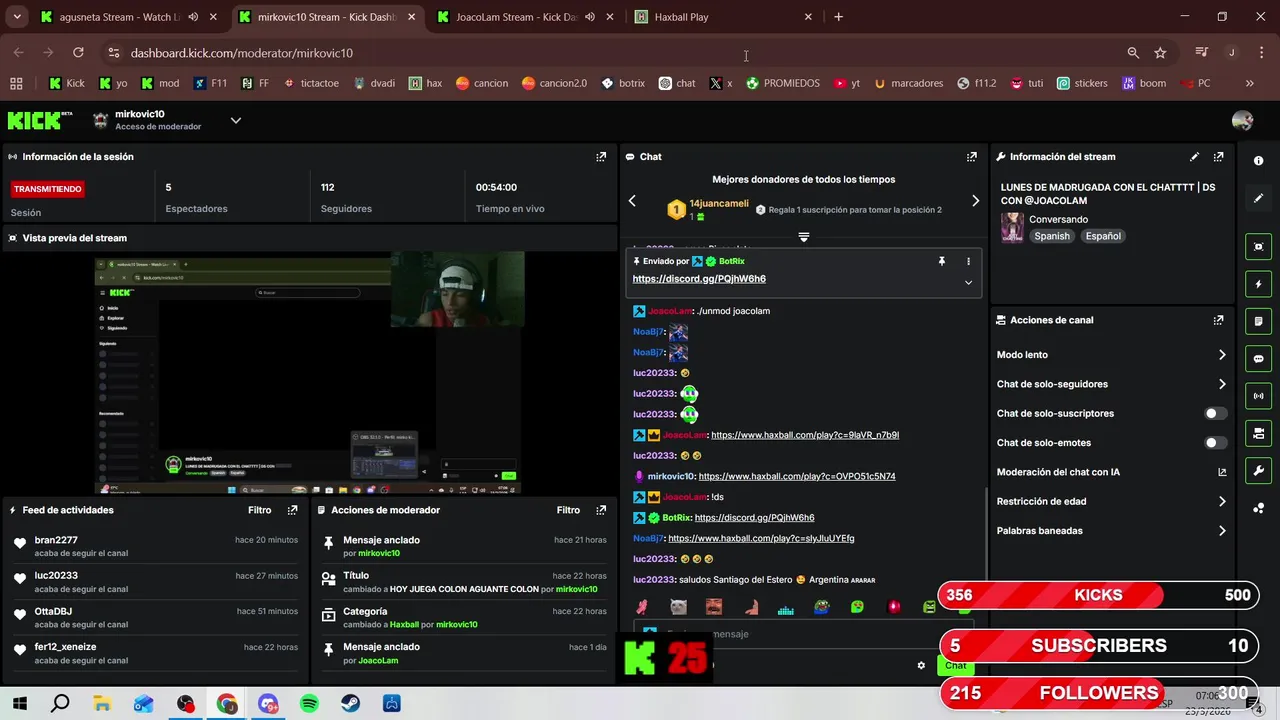1280x720 pixels.
Task: Collapse the pinned message chevron
Action: (x=968, y=283)
